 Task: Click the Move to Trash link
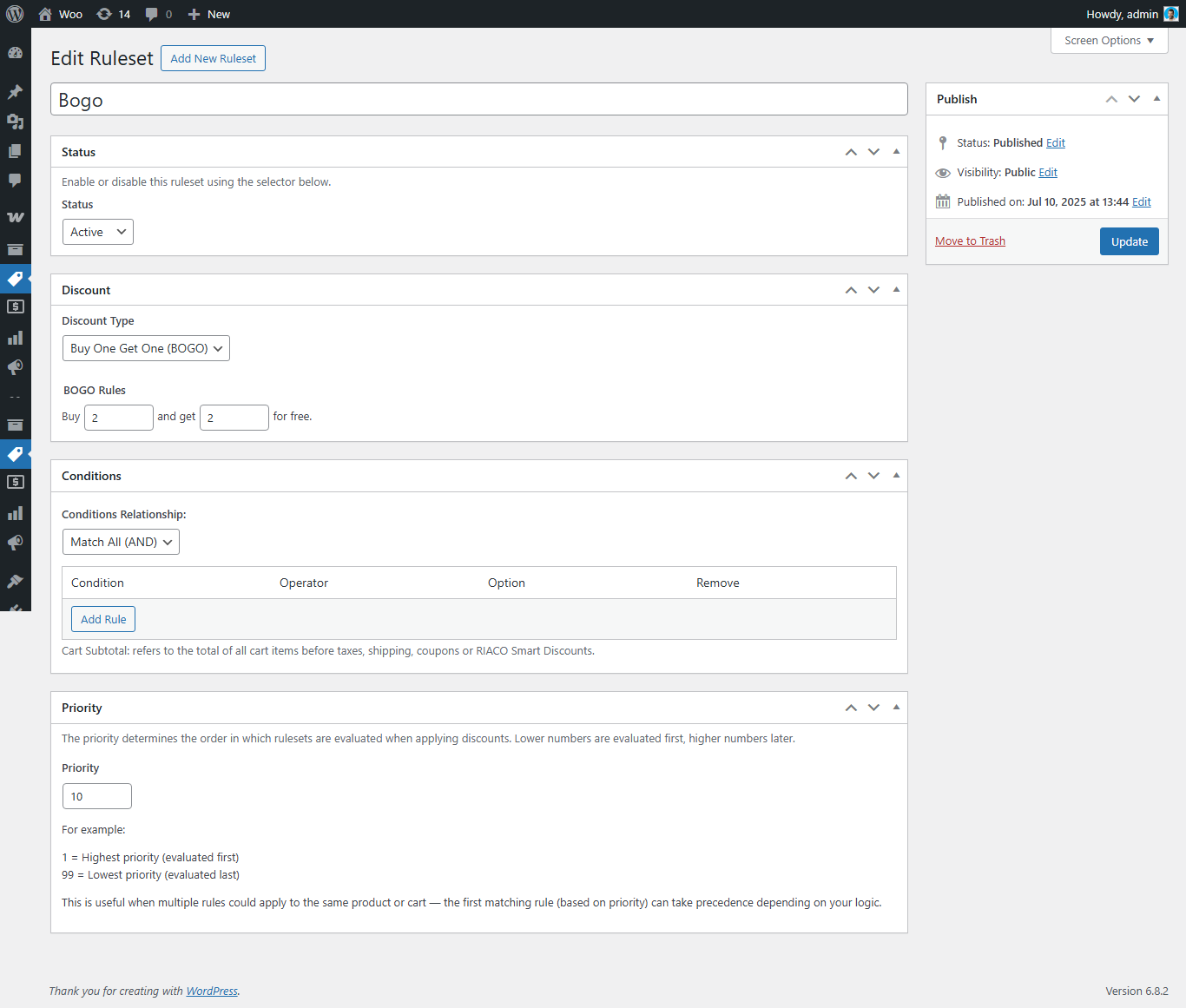point(970,241)
